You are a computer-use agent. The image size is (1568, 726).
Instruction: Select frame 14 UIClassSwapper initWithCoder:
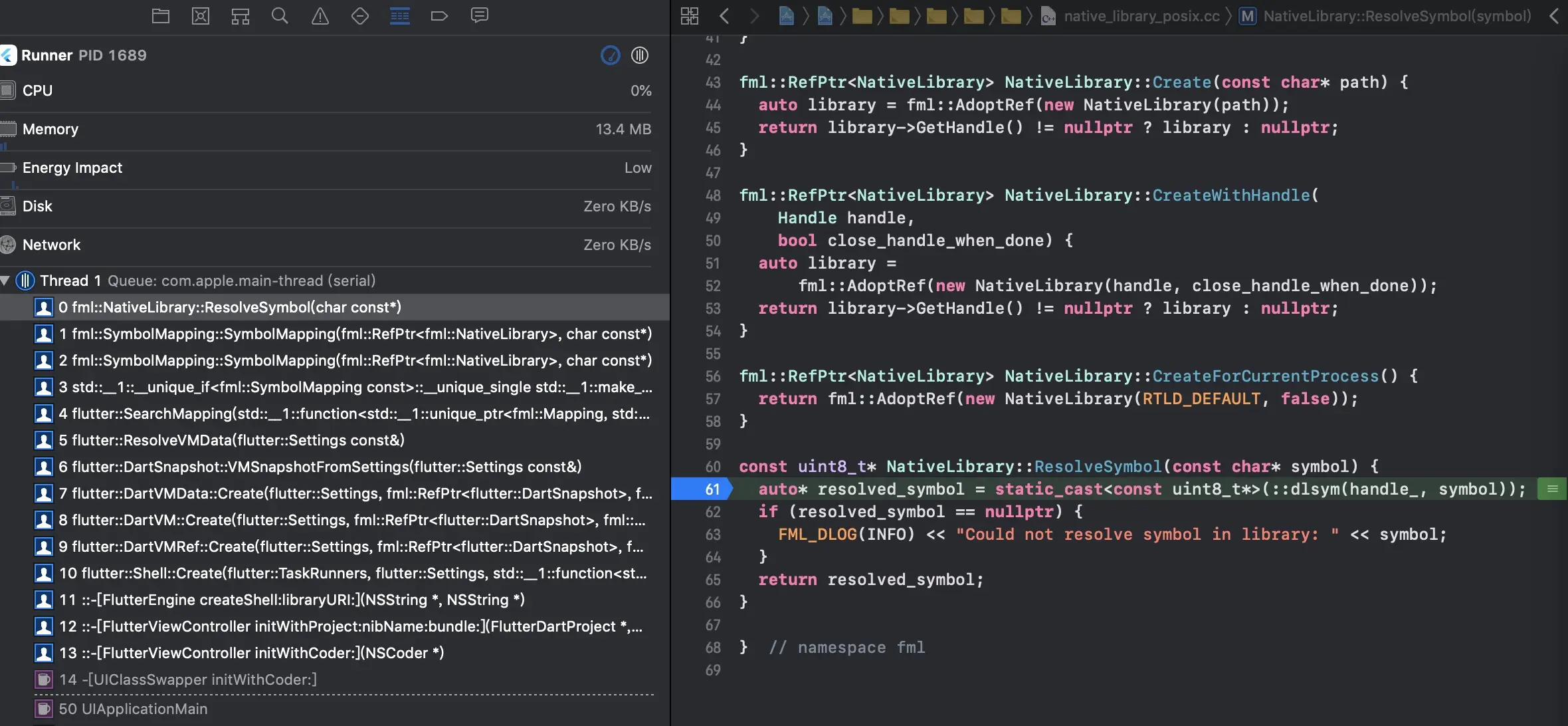pos(335,679)
